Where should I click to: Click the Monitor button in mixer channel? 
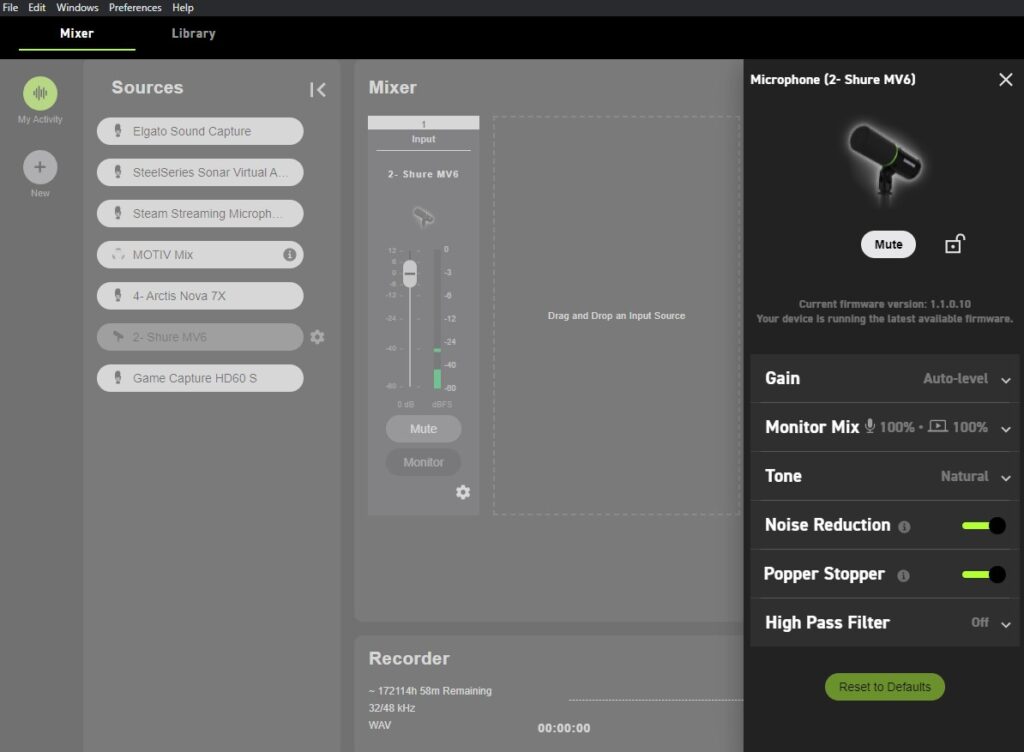pos(423,462)
